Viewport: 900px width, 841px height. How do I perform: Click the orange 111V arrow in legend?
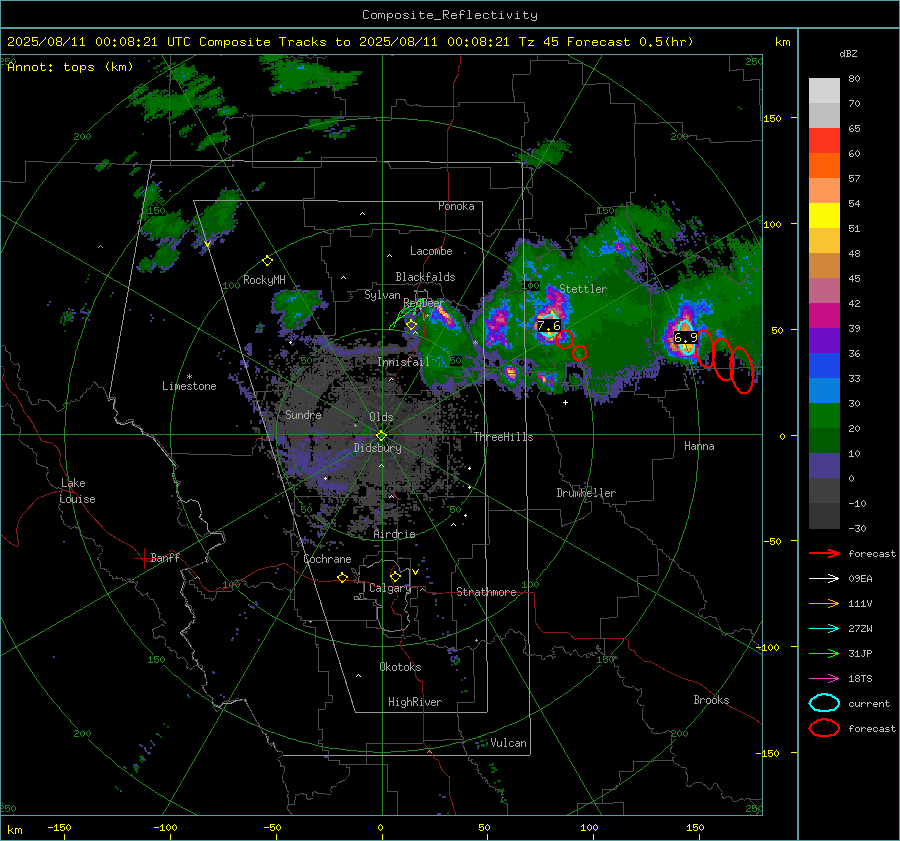[824, 603]
